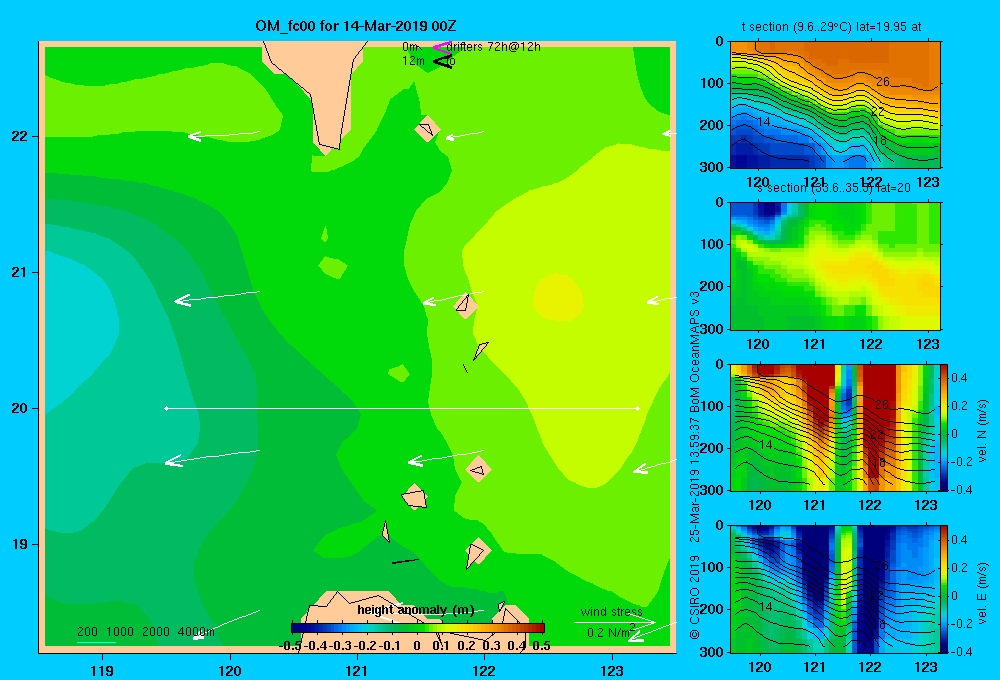Click the 'height anomaly (m)' label

click(416, 610)
